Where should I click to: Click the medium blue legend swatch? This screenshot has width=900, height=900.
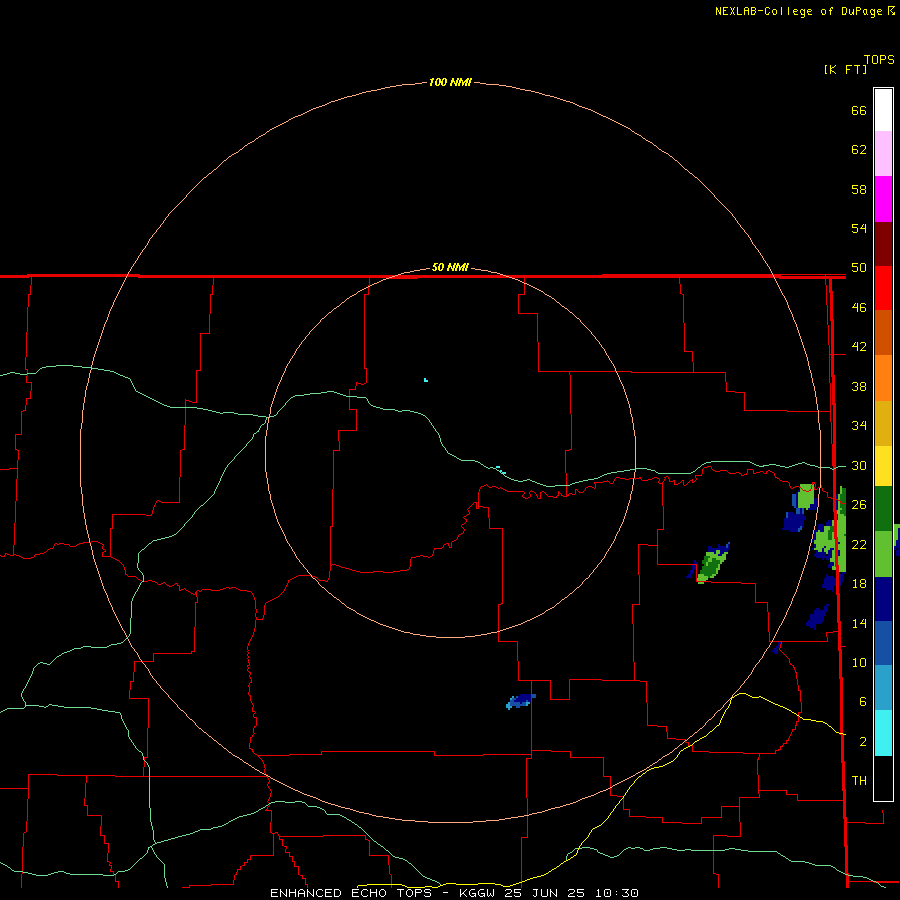pos(883,643)
